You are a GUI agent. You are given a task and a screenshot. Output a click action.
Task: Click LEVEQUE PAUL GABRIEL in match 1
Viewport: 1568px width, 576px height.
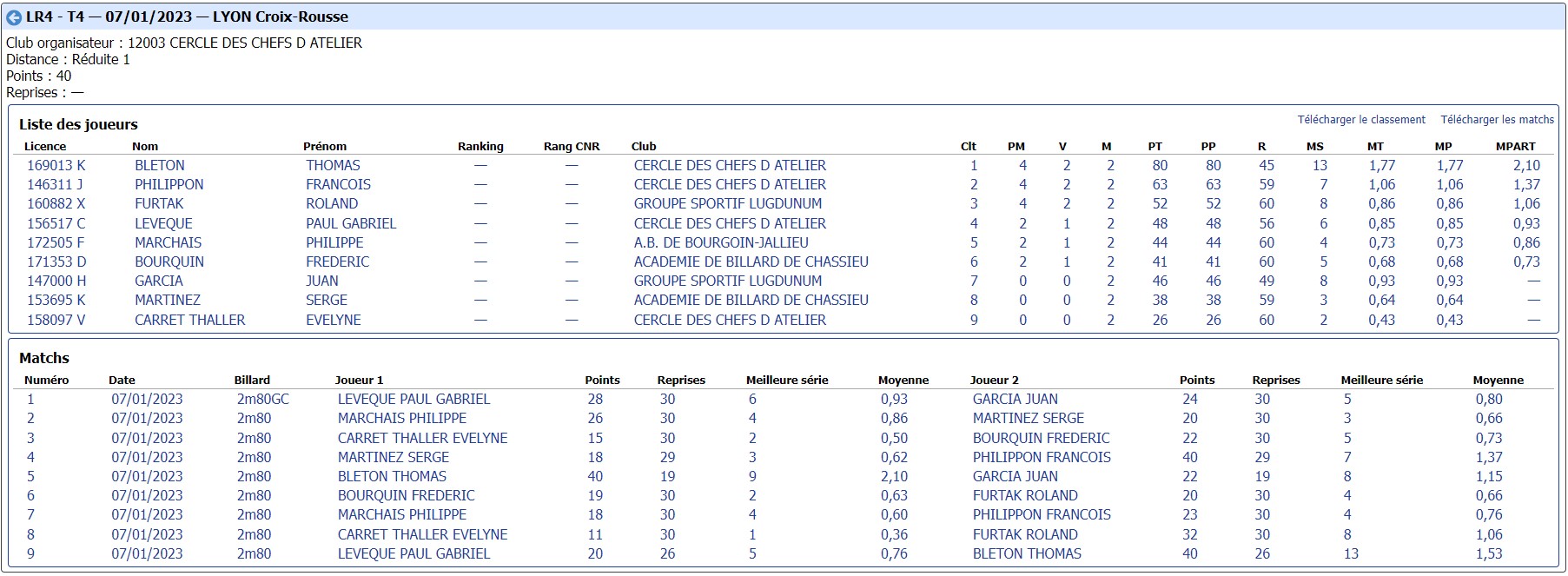coord(414,399)
